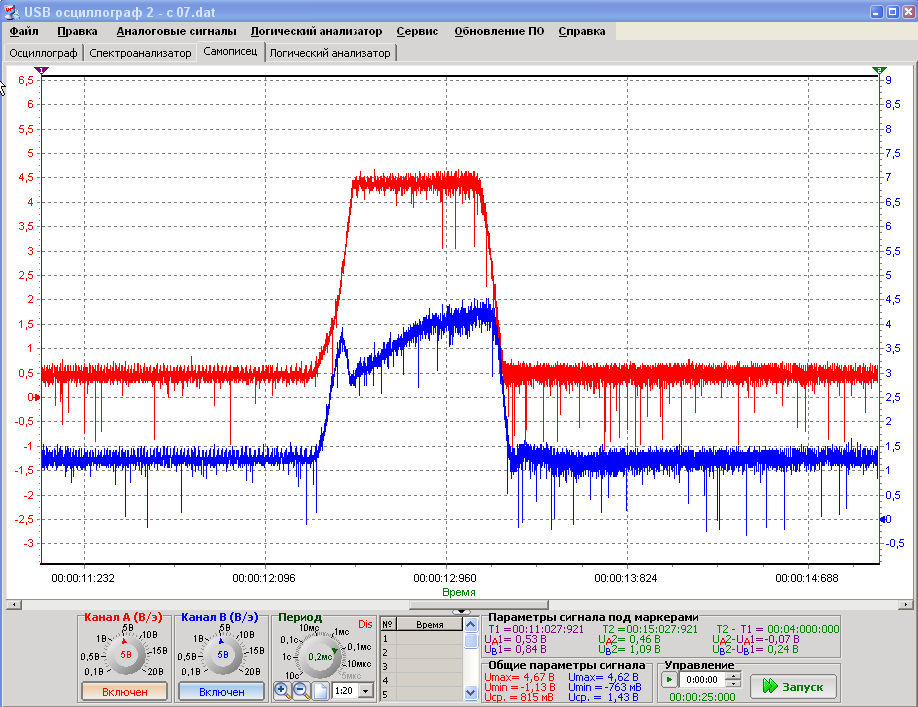
Task: Toggle Канал B with the blue Включен button
Action: [x=221, y=692]
